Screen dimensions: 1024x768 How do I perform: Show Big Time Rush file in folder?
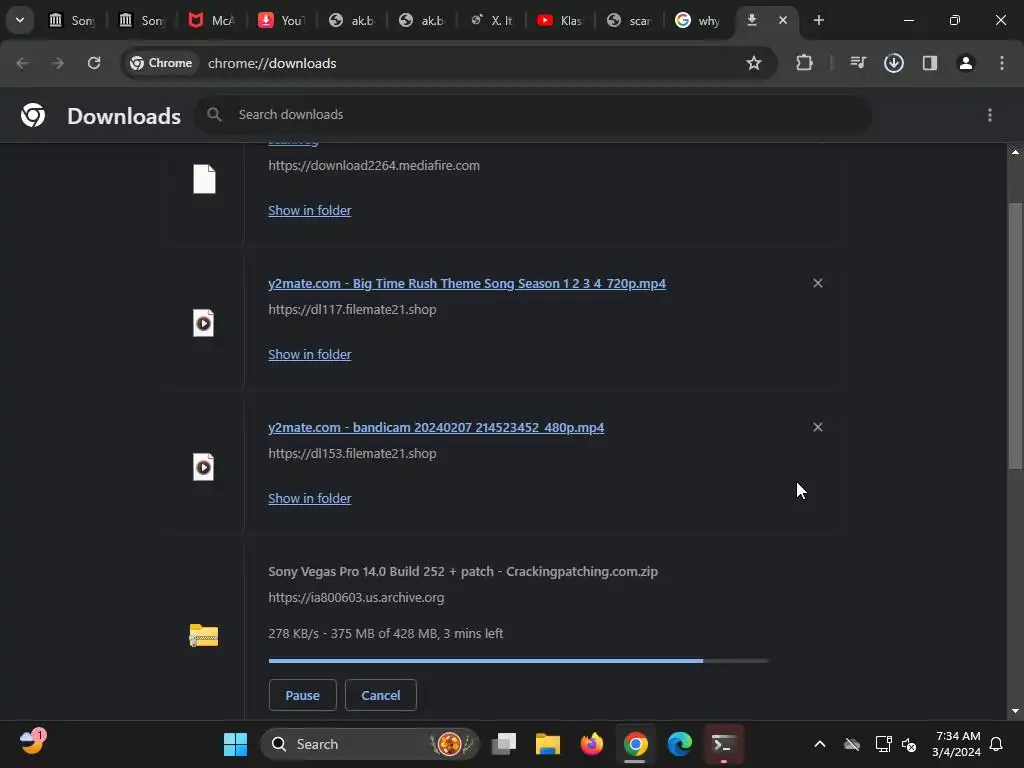(310, 355)
